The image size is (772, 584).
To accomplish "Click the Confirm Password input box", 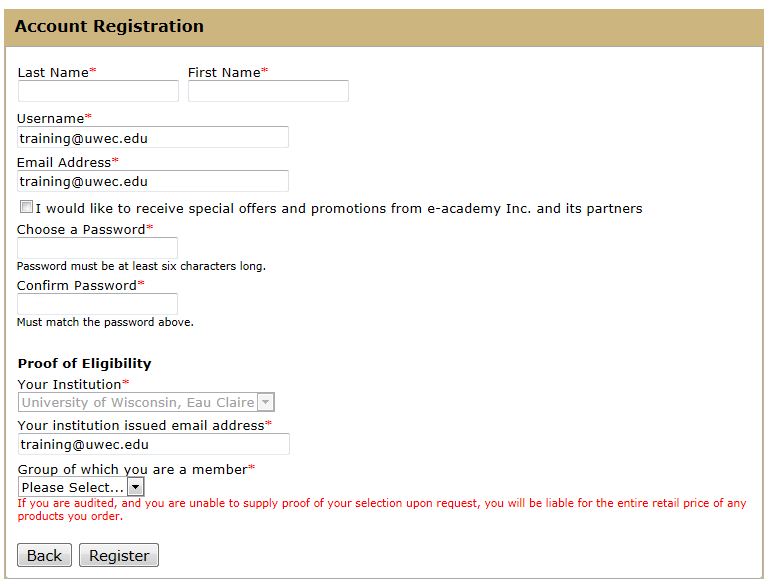I will click(x=98, y=304).
